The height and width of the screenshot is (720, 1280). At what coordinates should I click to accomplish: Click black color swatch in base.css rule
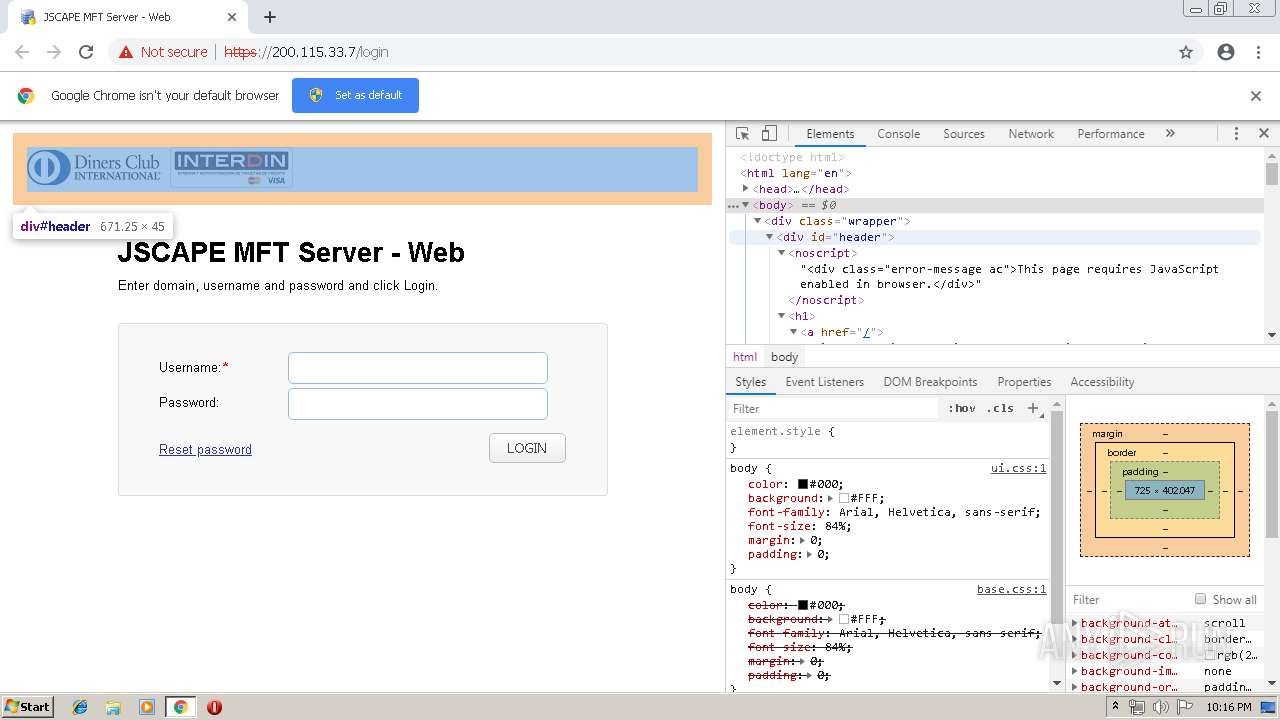click(802, 605)
